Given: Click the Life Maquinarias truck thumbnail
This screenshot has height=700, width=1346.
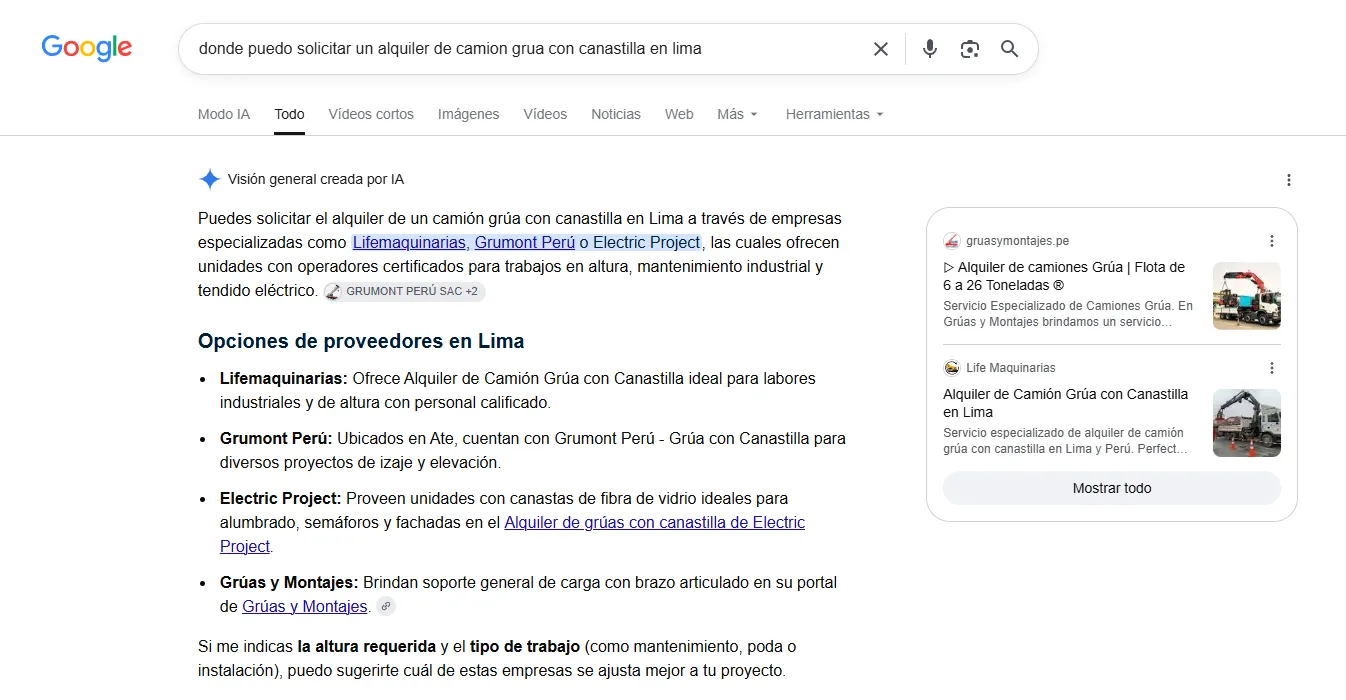Looking at the screenshot, I should [1247, 423].
